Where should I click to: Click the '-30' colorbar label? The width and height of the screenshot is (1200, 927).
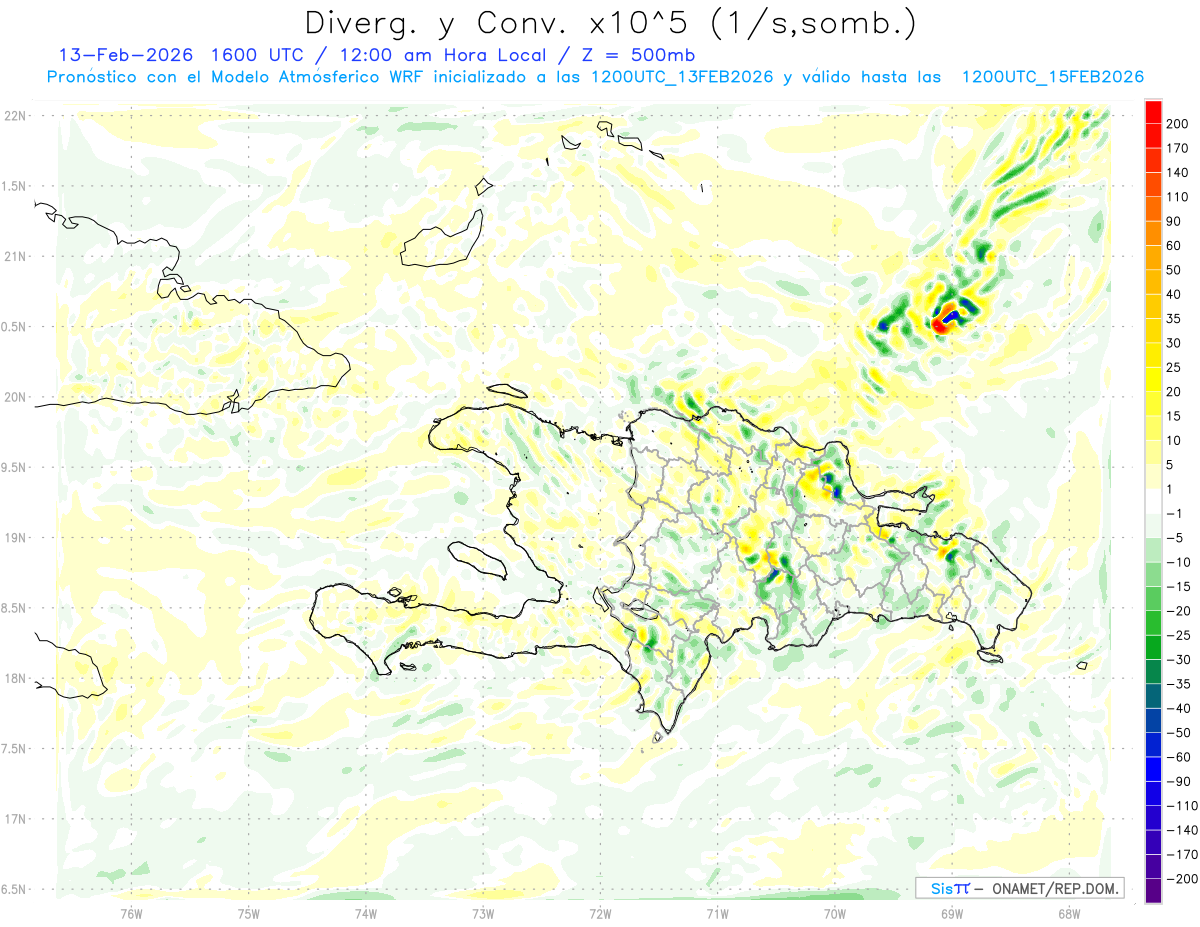pos(1181,660)
